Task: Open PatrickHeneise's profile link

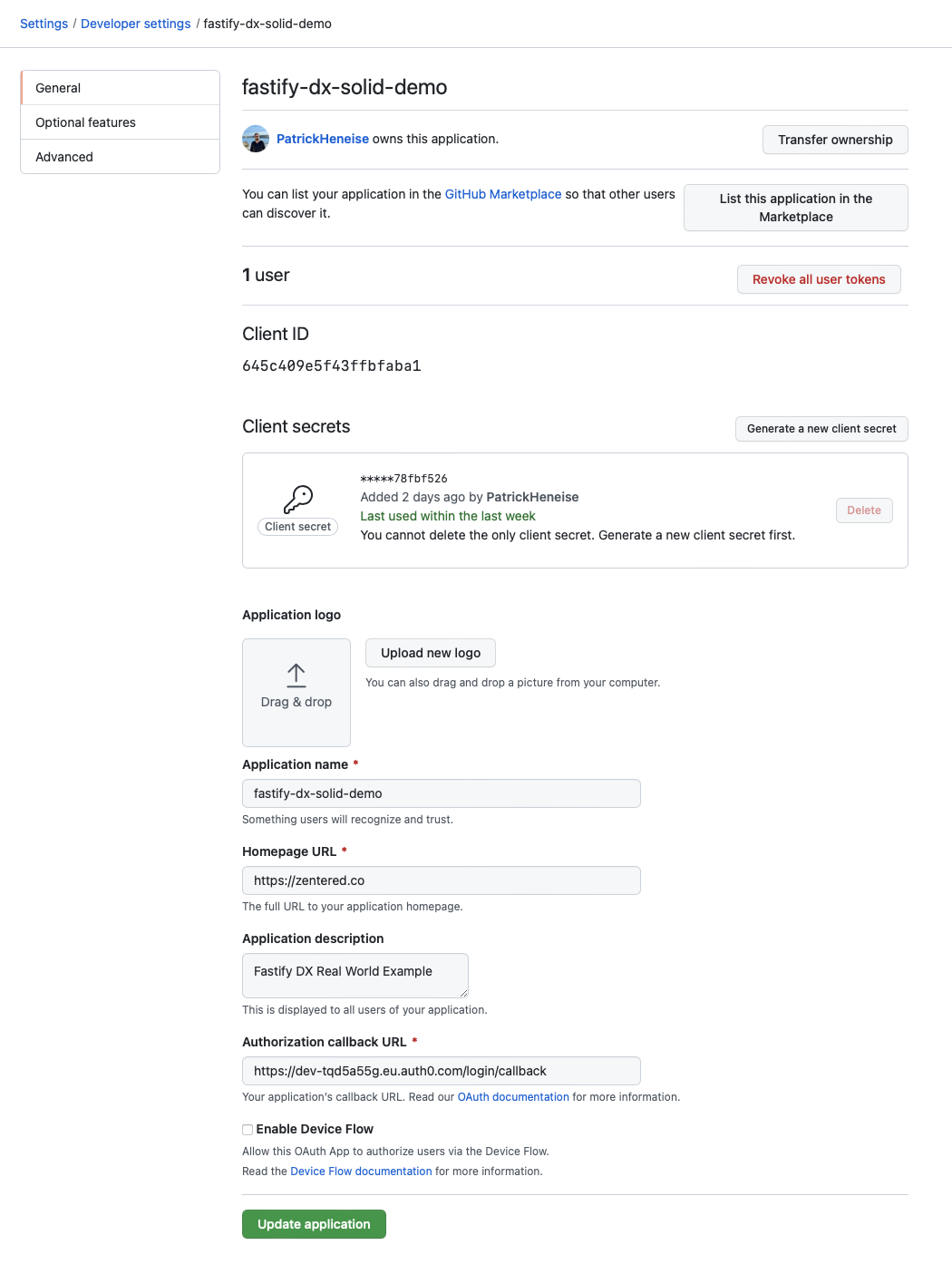Action: tap(321, 139)
